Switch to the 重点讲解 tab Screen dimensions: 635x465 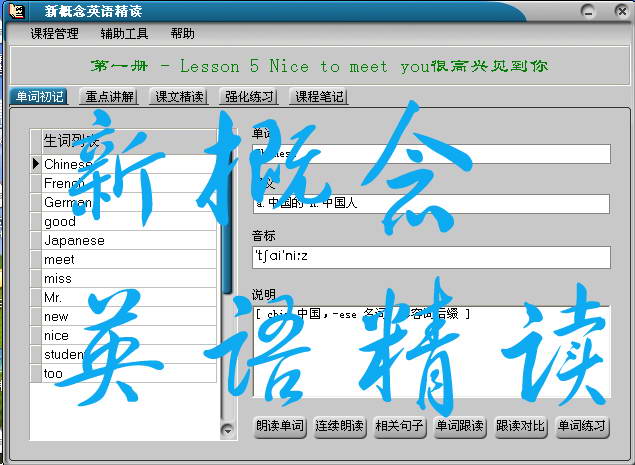point(109,97)
